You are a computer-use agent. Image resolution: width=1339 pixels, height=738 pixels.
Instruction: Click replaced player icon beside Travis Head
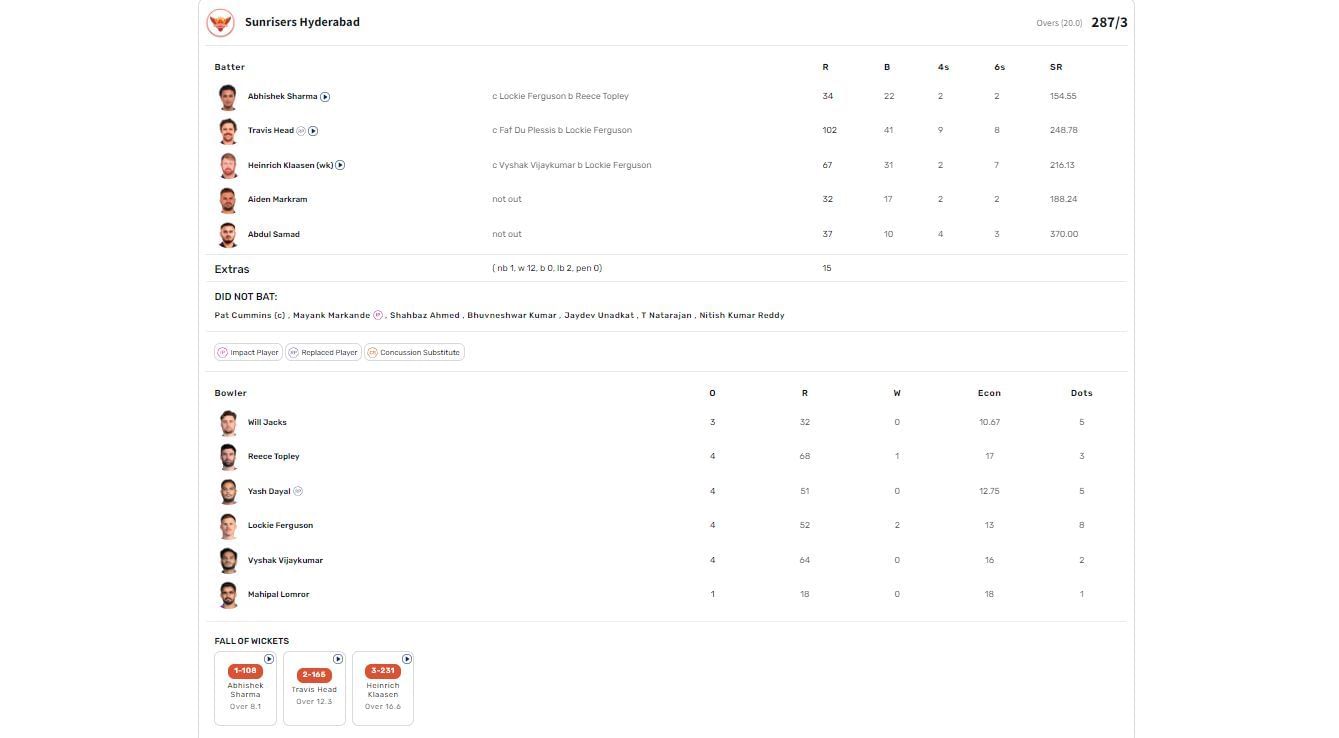pos(301,131)
